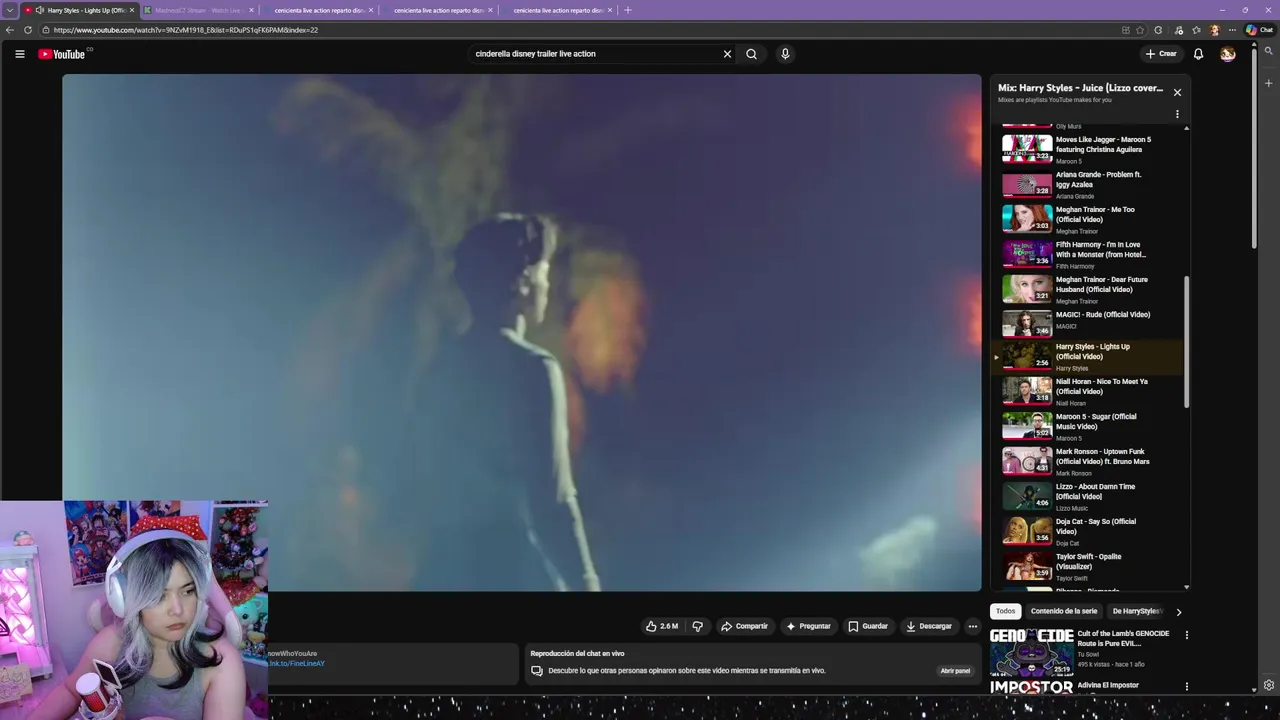Select the Todos filter chip
The width and height of the screenshot is (1280, 720).
point(1005,611)
